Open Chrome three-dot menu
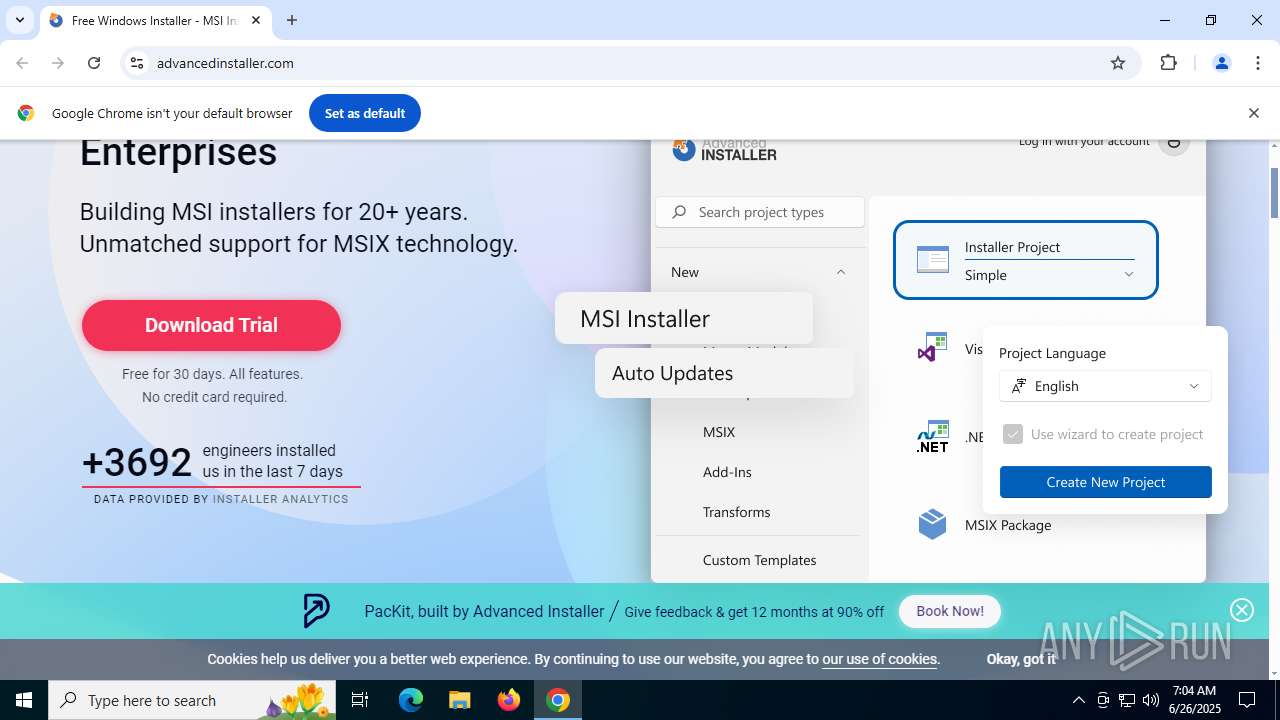The image size is (1280, 720). pyautogui.click(x=1258, y=63)
